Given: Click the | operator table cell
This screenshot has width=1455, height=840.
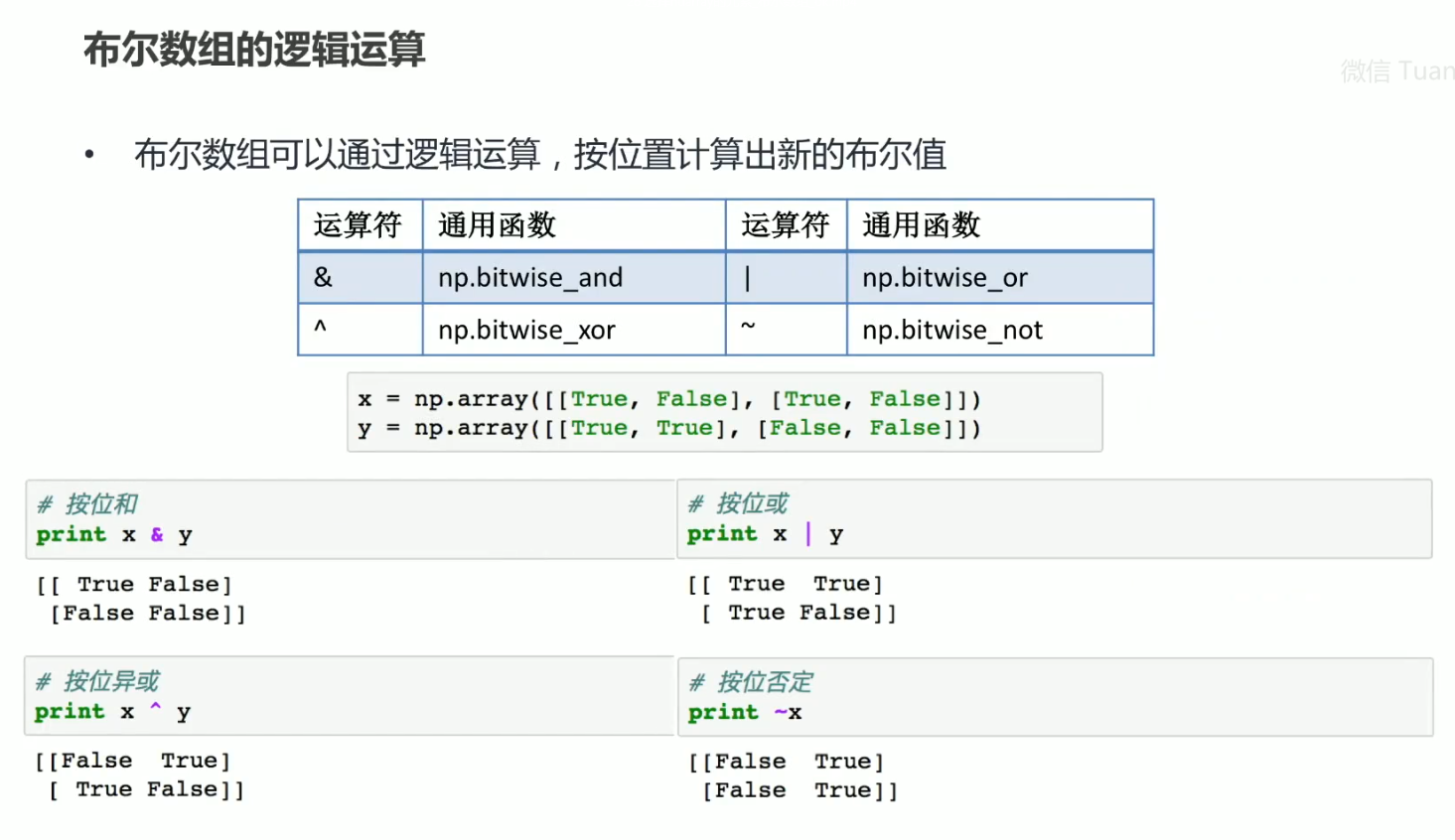Looking at the screenshot, I should pyautogui.click(x=786, y=278).
